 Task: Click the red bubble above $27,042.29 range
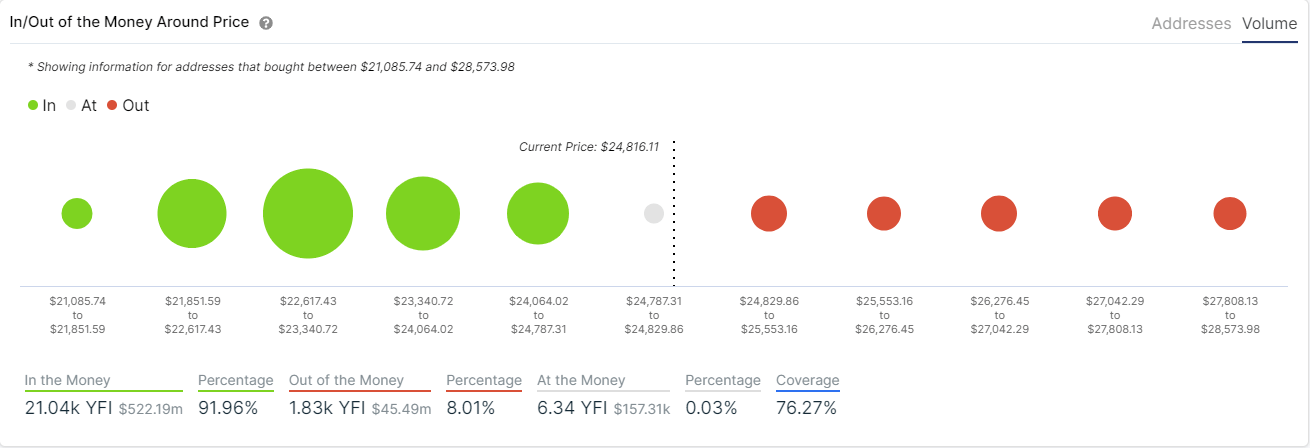(x=1115, y=214)
